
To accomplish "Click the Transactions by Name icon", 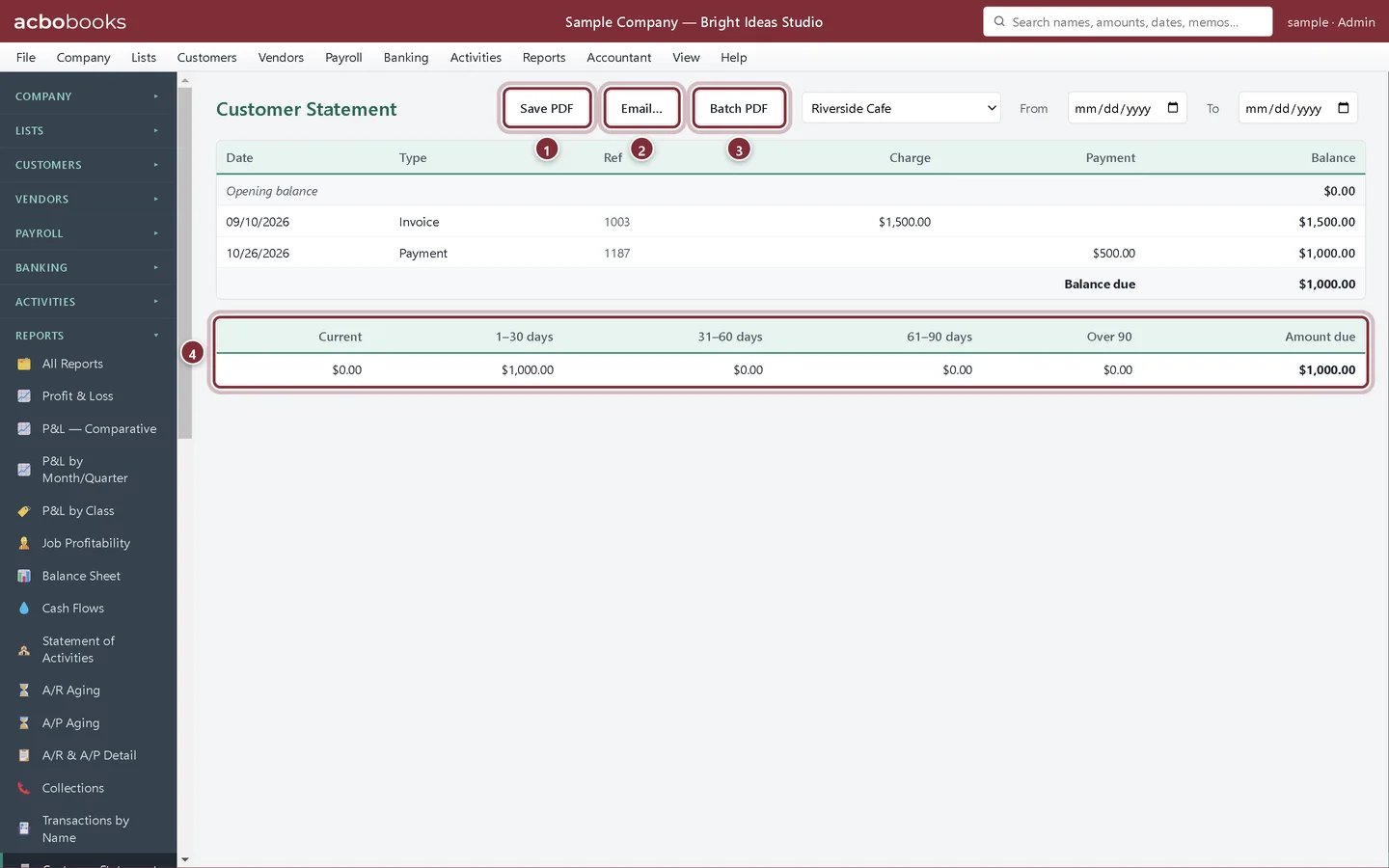I will click(x=24, y=829).
